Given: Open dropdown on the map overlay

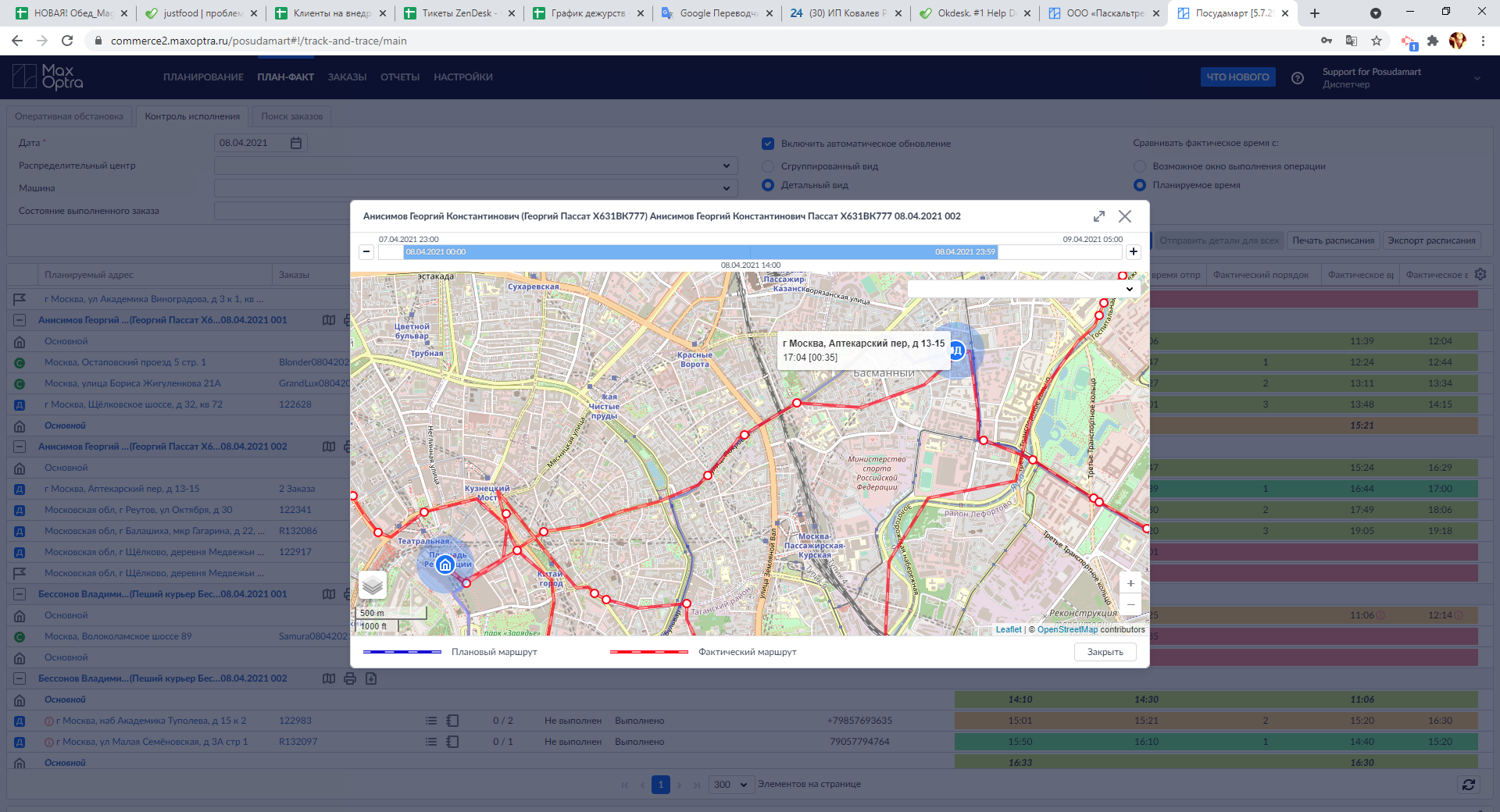Looking at the screenshot, I should click(1023, 289).
